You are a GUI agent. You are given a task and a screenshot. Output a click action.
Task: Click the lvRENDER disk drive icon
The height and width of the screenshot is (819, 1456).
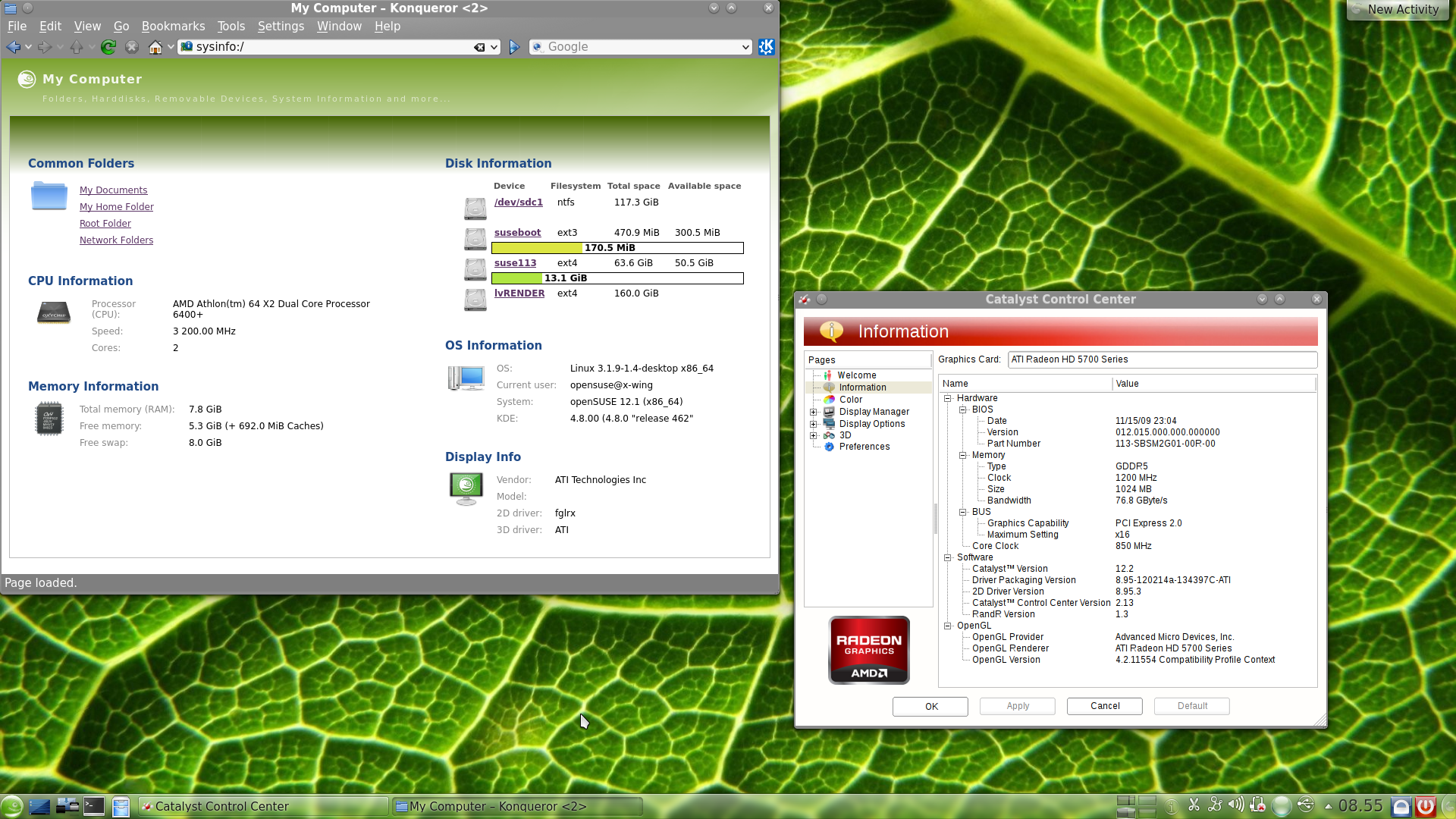pos(475,300)
